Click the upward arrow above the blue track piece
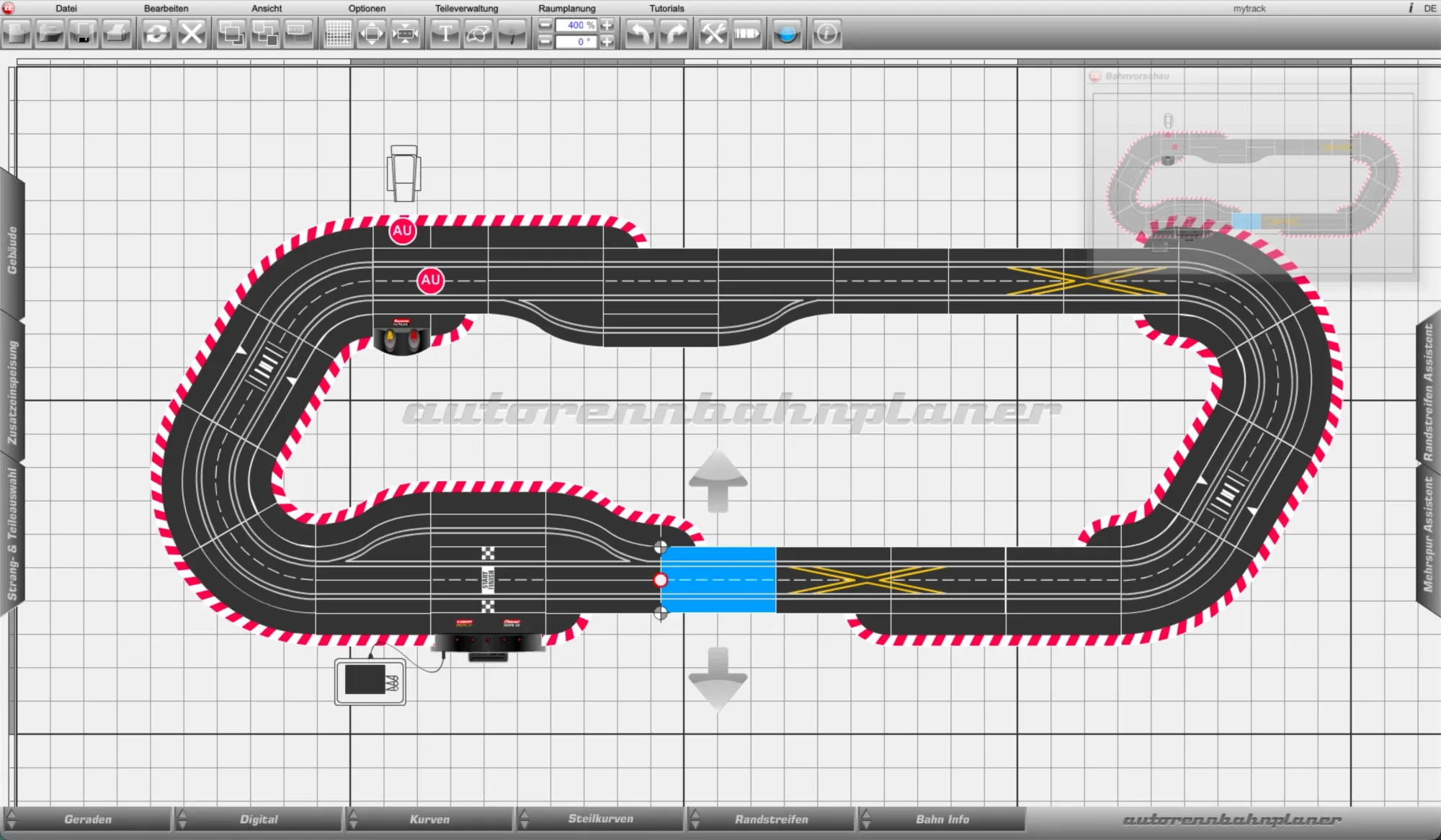The width and height of the screenshot is (1441, 840). [x=718, y=481]
